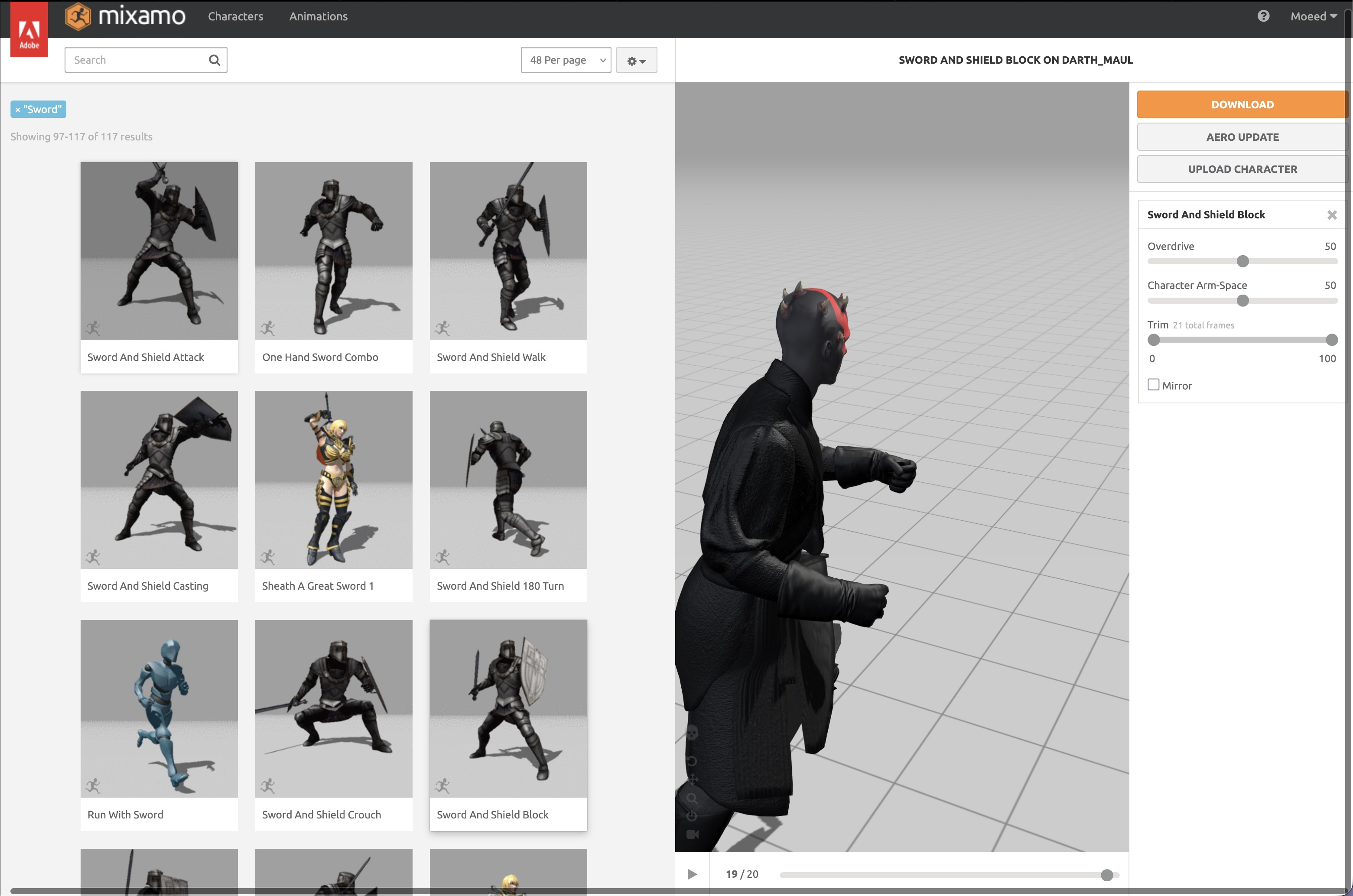This screenshot has width=1353, height=896.
Task: Click the animation timeline scrubber handle
Action: (1107, 875)
